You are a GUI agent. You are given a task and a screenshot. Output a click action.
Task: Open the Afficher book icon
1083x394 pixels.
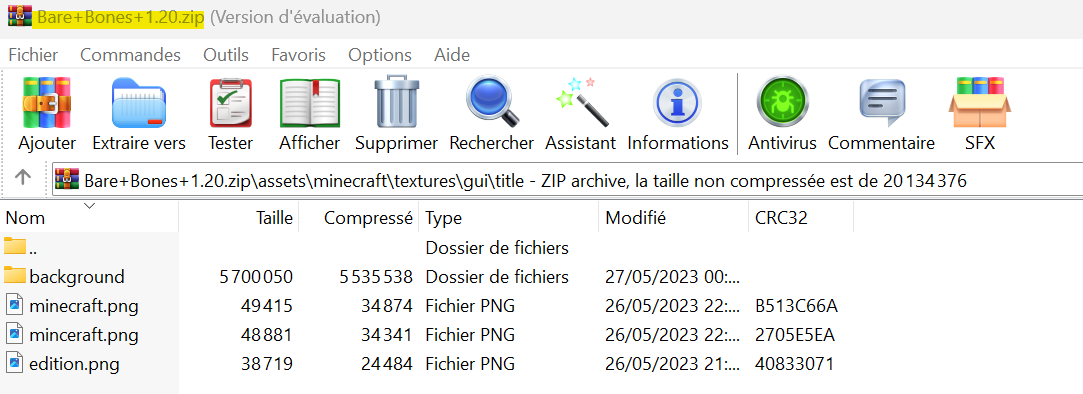coord(309,102)
